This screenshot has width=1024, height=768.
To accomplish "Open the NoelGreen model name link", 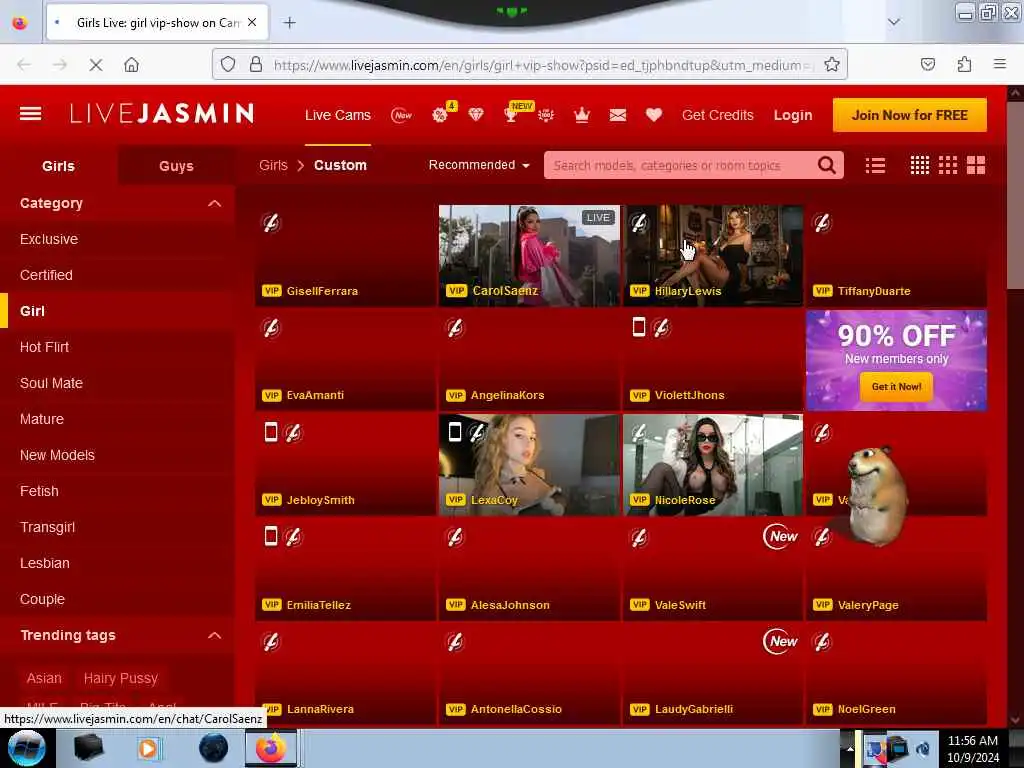I will pyautogui.click(x=867, y=709).
